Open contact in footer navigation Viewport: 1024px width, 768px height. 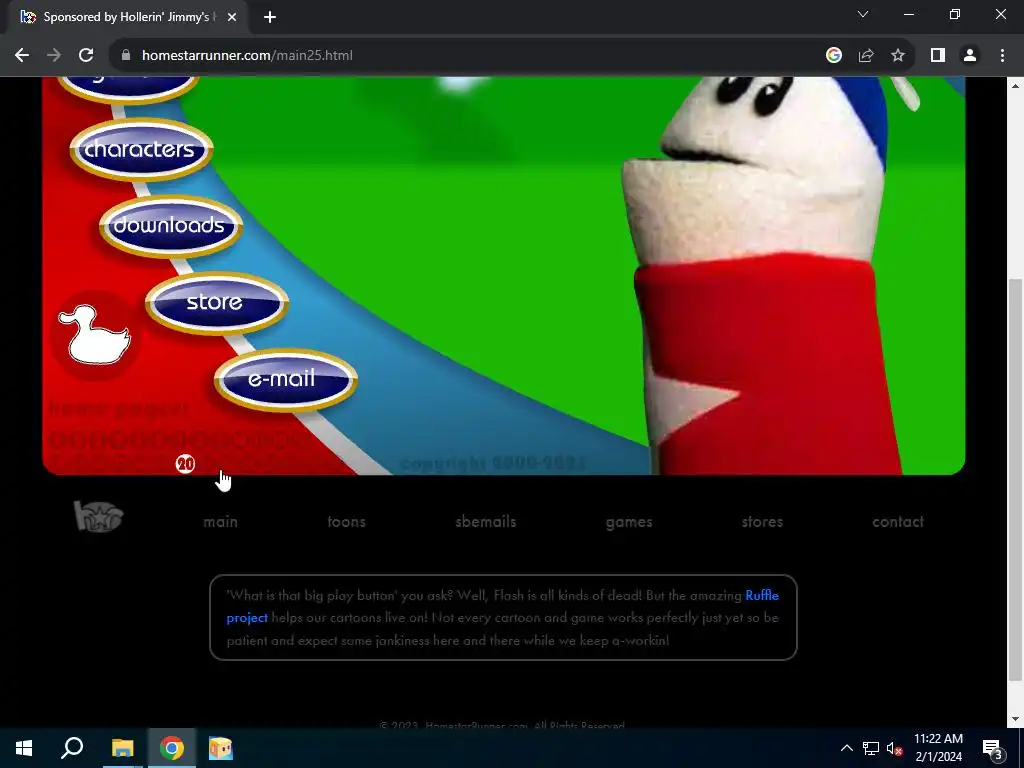coord(898,522)
